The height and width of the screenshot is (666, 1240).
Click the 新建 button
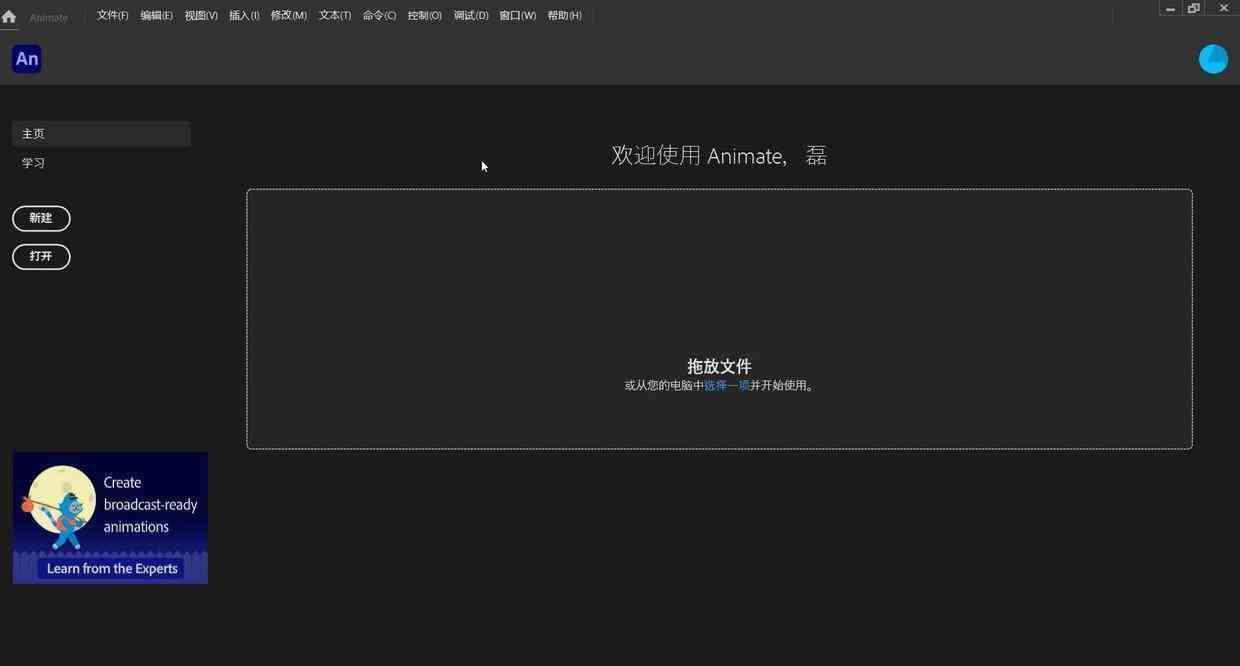[41, 218]
